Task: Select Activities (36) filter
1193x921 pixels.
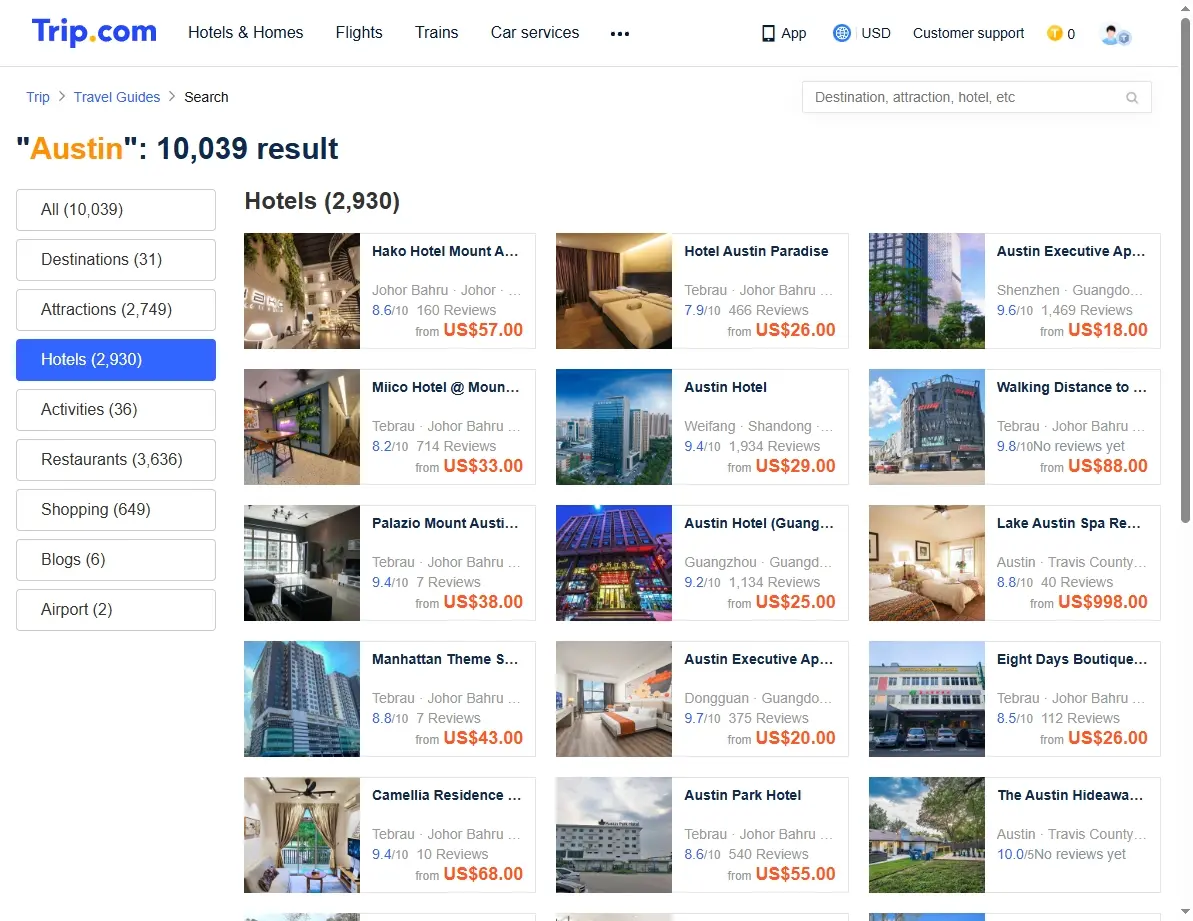Action: click(116, 410)
